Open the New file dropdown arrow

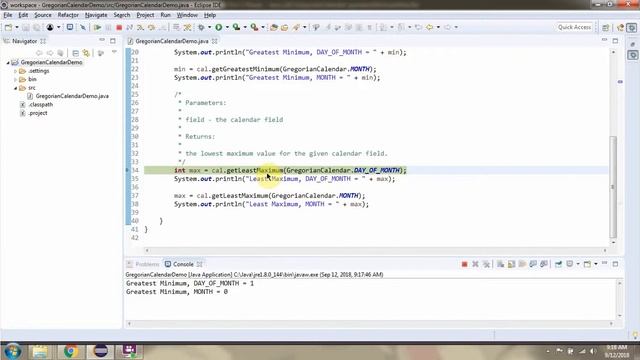pos(17,27)
